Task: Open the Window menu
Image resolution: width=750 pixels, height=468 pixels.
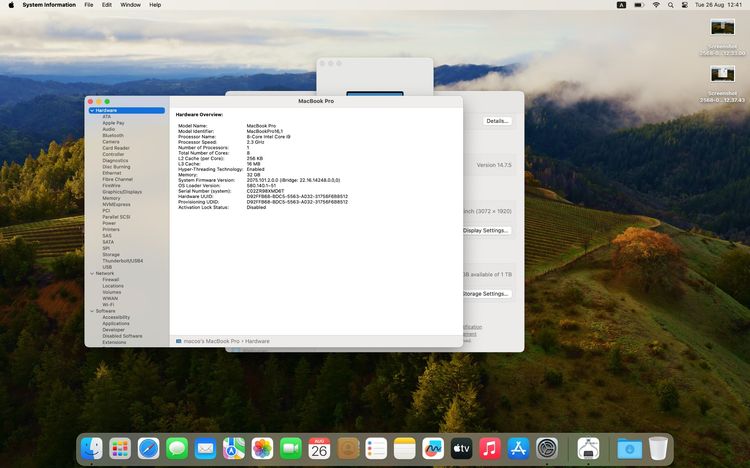Action: click(x=130, y=5)
